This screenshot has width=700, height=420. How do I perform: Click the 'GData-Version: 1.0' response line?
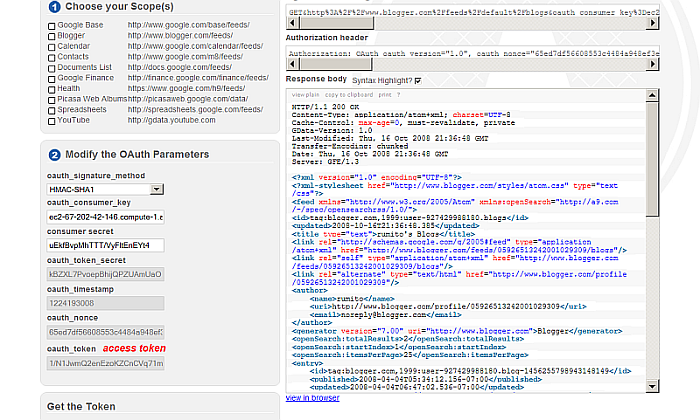pos(332,130)
